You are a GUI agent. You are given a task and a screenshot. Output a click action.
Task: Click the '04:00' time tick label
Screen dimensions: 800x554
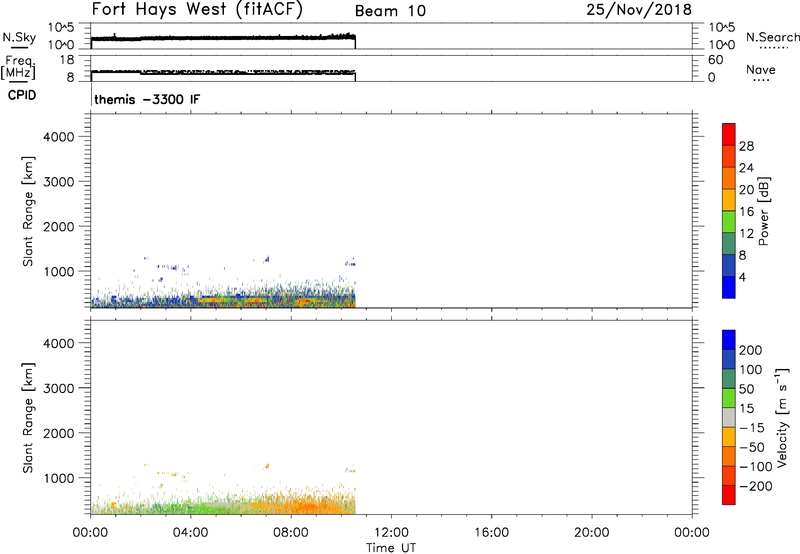(x=190, y=533)
